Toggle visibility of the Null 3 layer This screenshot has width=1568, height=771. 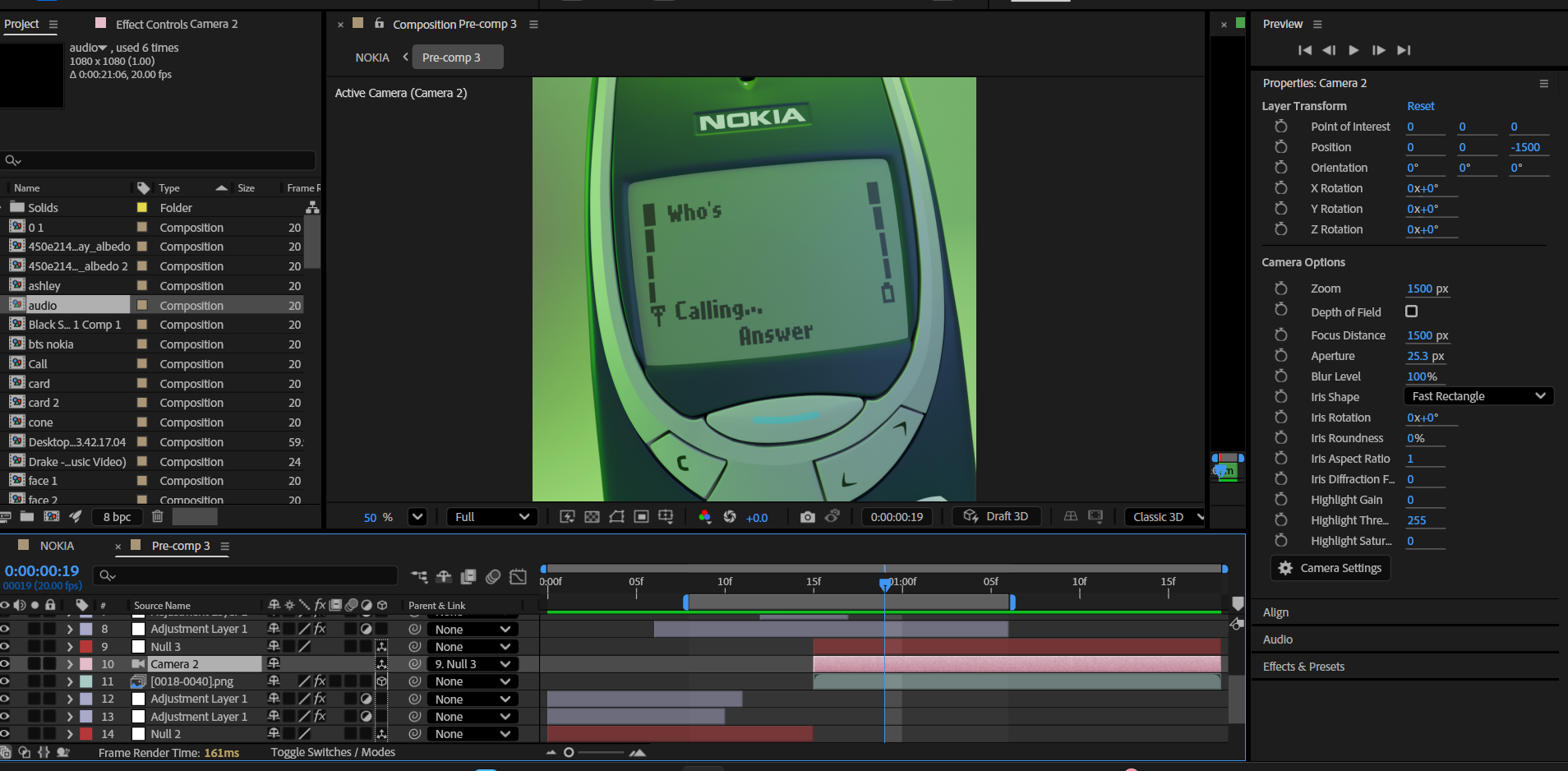[5, 647]
